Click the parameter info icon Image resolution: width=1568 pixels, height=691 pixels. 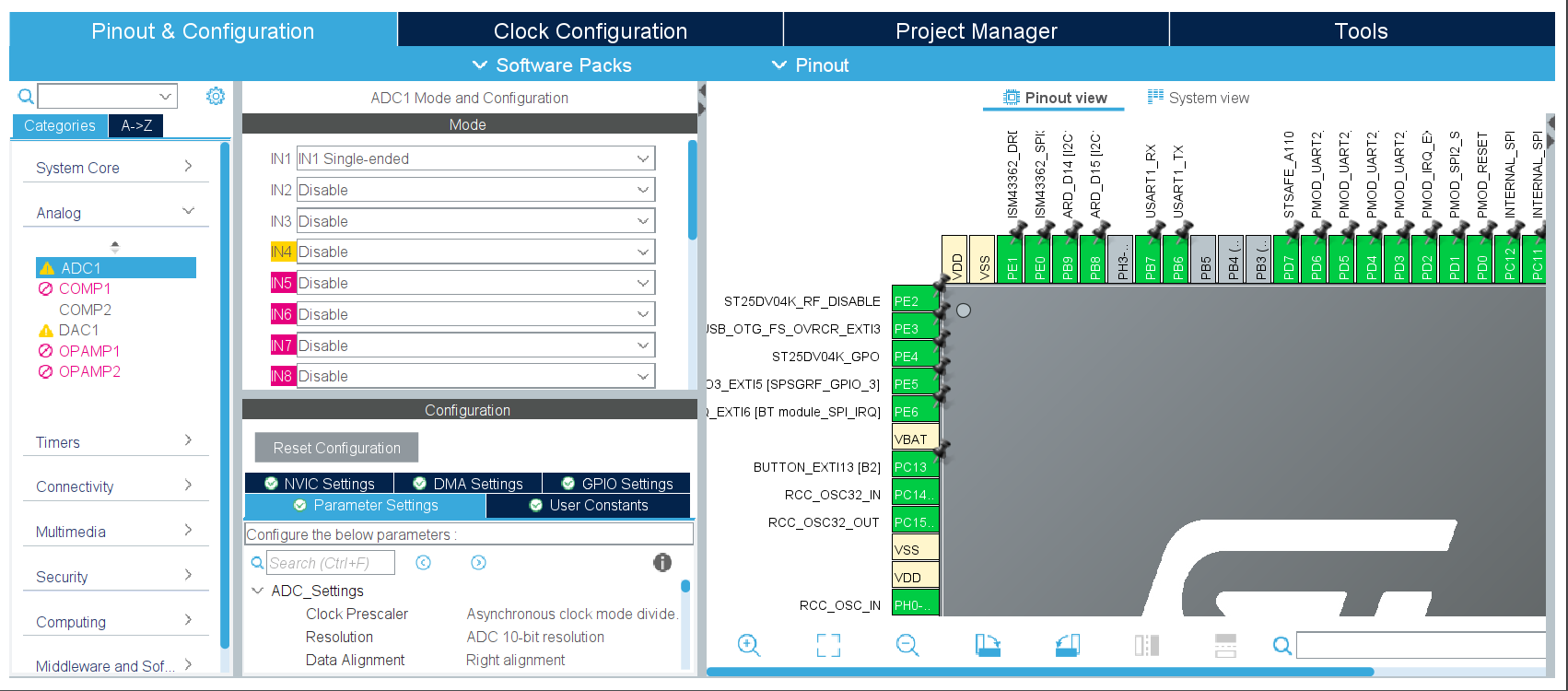point(662,563)
